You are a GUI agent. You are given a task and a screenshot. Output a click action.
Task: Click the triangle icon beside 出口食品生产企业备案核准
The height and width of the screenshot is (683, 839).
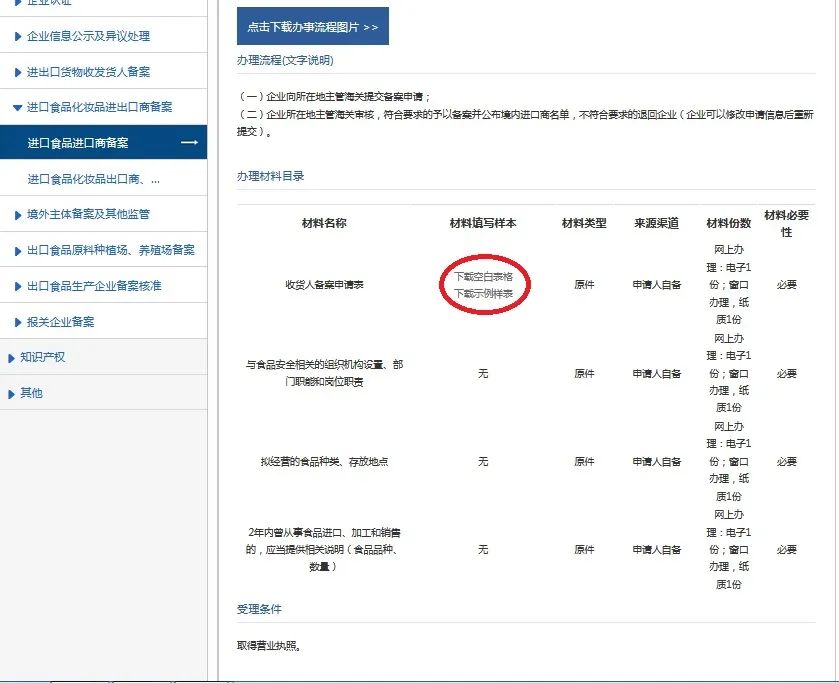pyautogui.click(x=18, y=287)
